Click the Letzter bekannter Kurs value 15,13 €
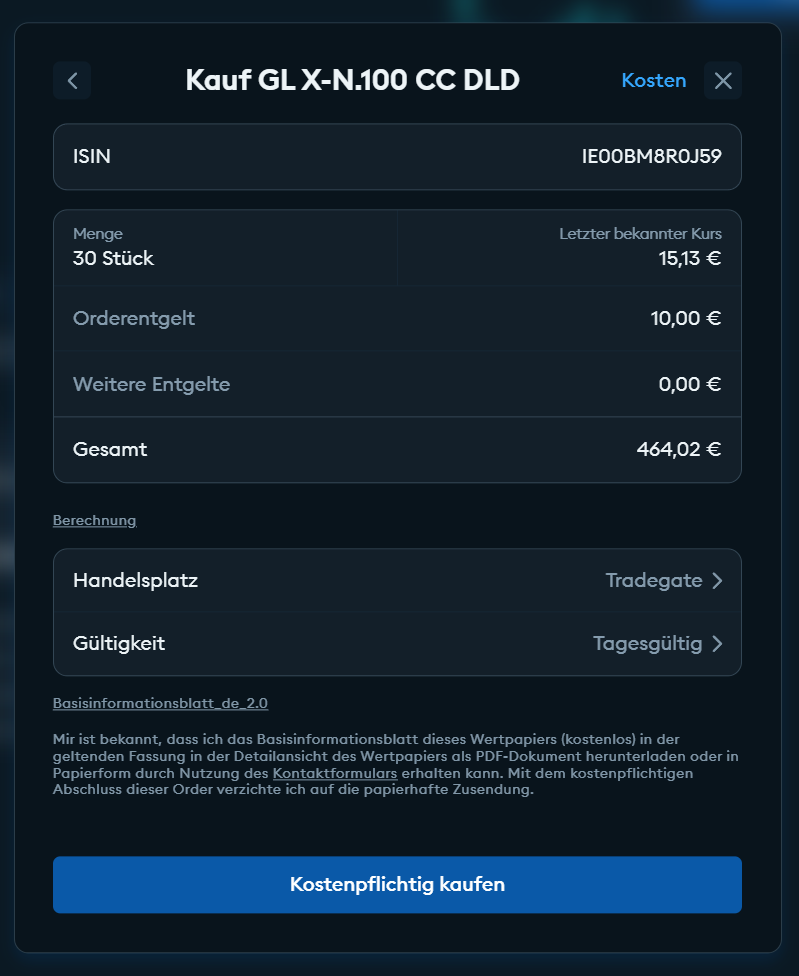799x976 pixels. (689, 259)
